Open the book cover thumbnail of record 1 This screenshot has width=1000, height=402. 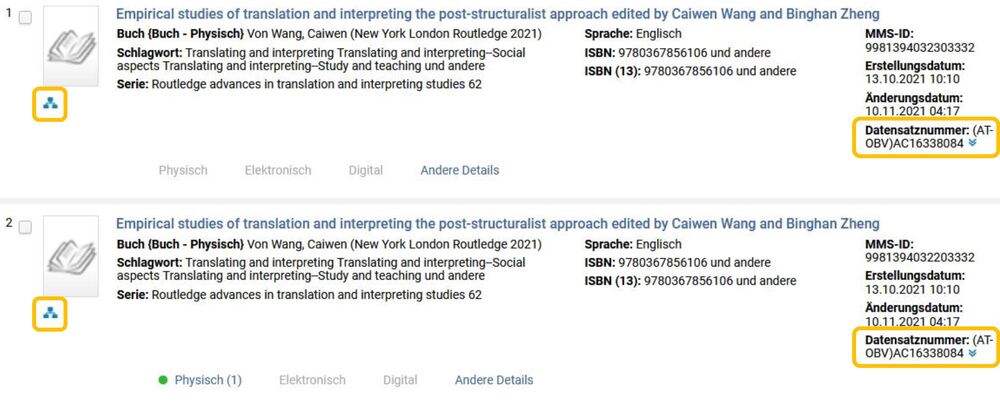coord(71,46)
